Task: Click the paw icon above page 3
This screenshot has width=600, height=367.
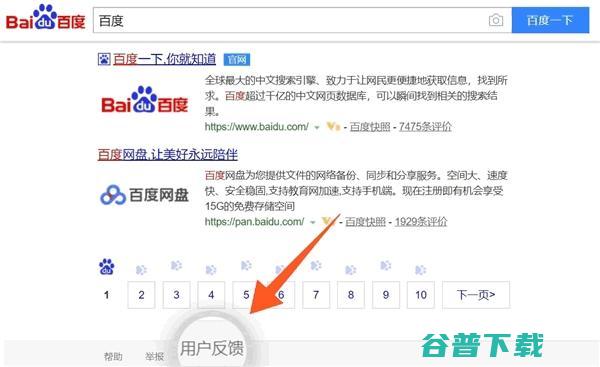Action: coord(176,265)
